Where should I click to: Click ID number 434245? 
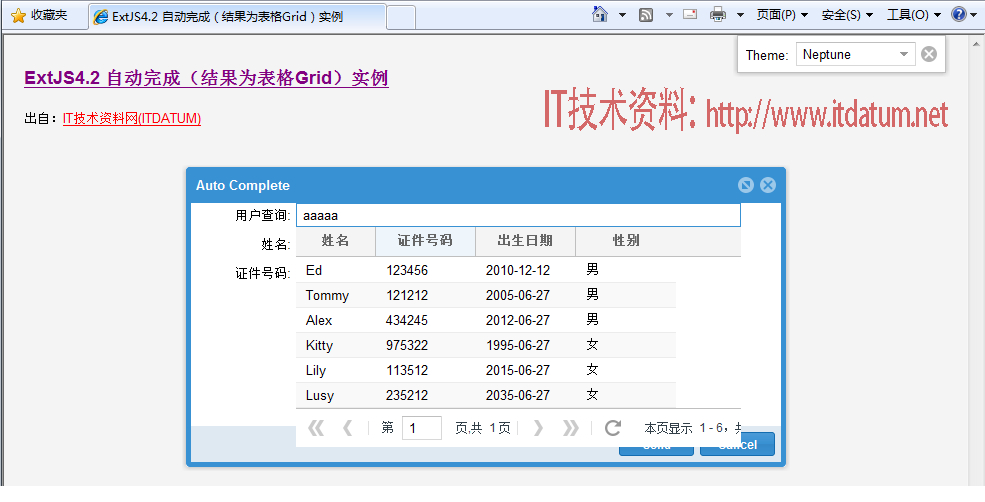pyautogui.click(x=407, y=320)
